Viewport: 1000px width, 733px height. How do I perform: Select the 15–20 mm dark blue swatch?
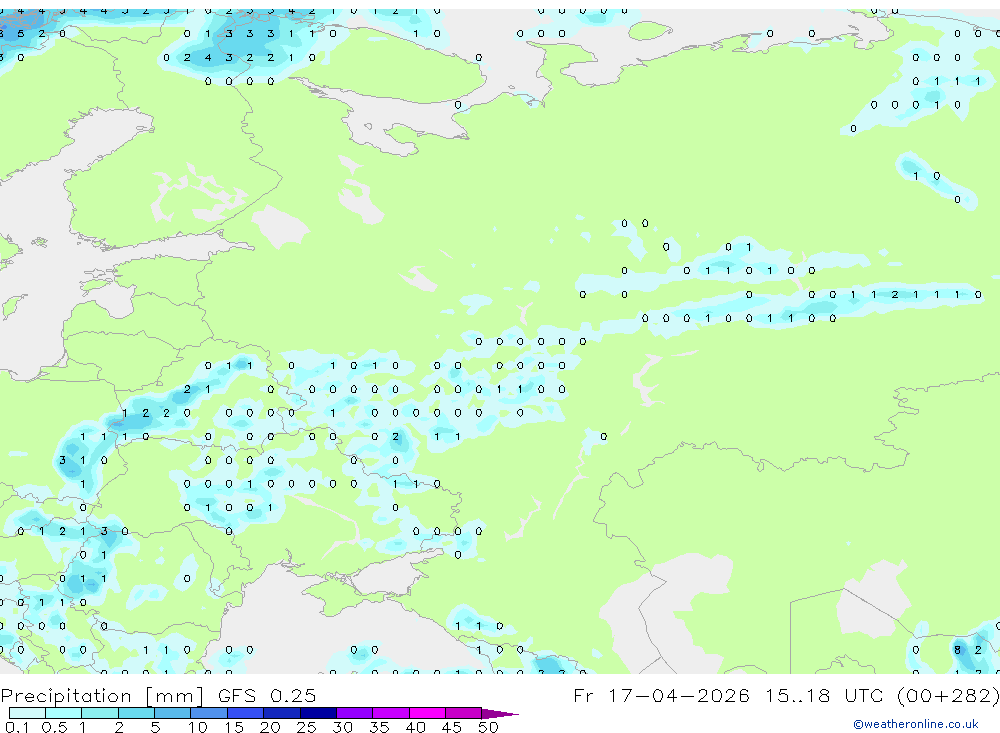tap(246, 713)
